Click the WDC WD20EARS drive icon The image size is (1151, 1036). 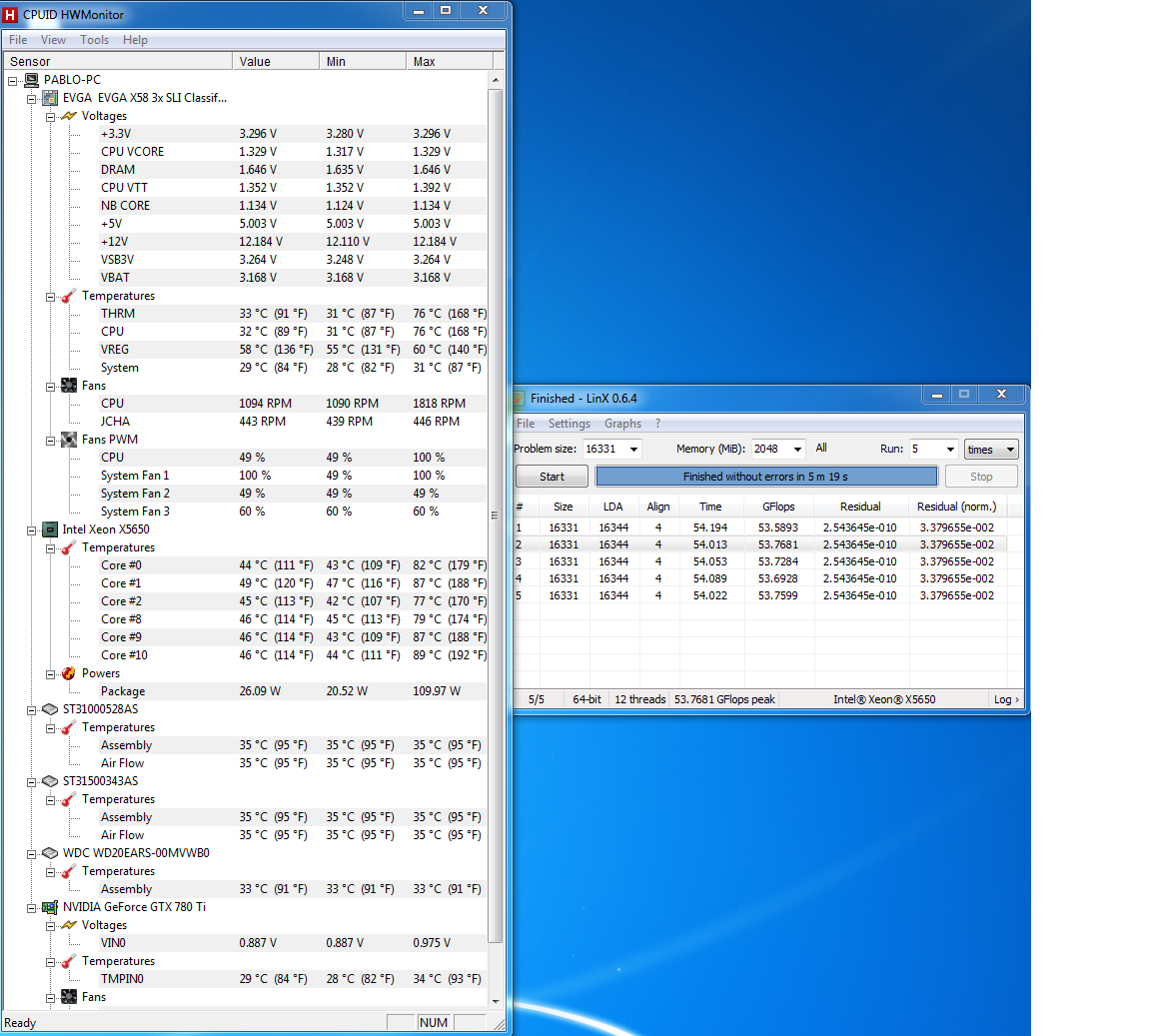[50, 853]
